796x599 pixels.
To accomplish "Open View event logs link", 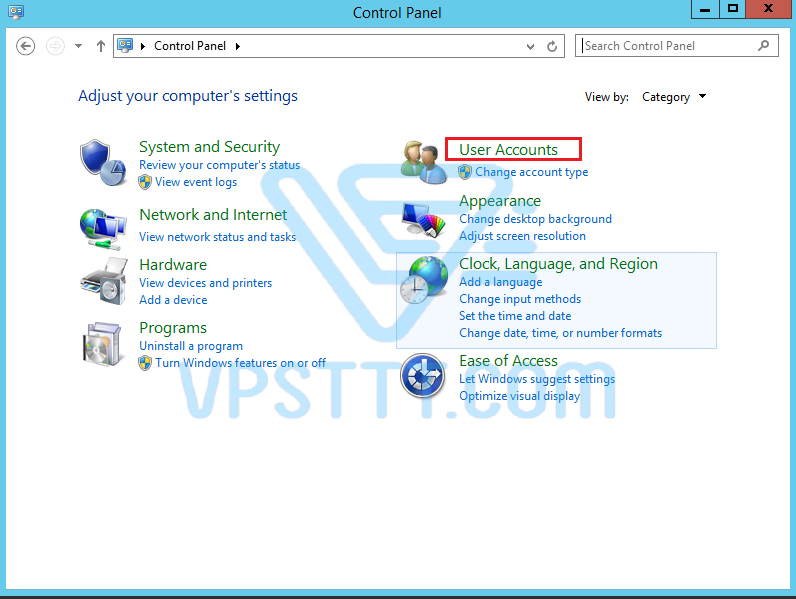I will pyautogui.click(x=196, y=182).
